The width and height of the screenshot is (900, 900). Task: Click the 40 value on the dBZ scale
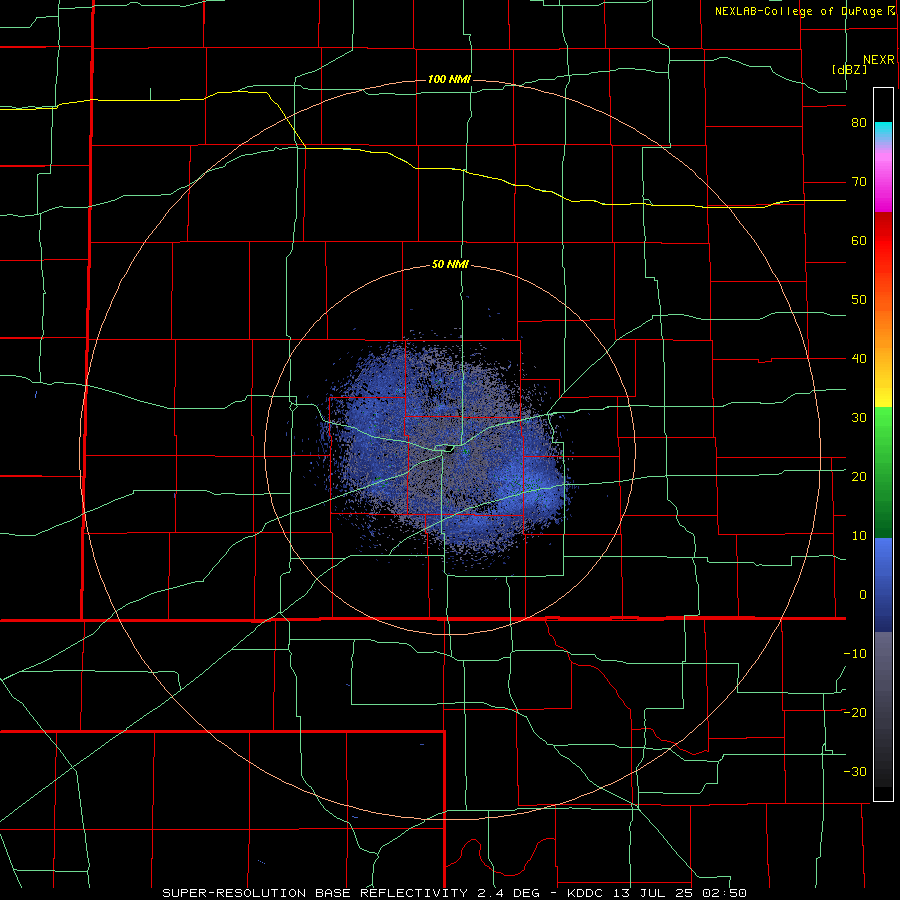click(x=859, y=359)
